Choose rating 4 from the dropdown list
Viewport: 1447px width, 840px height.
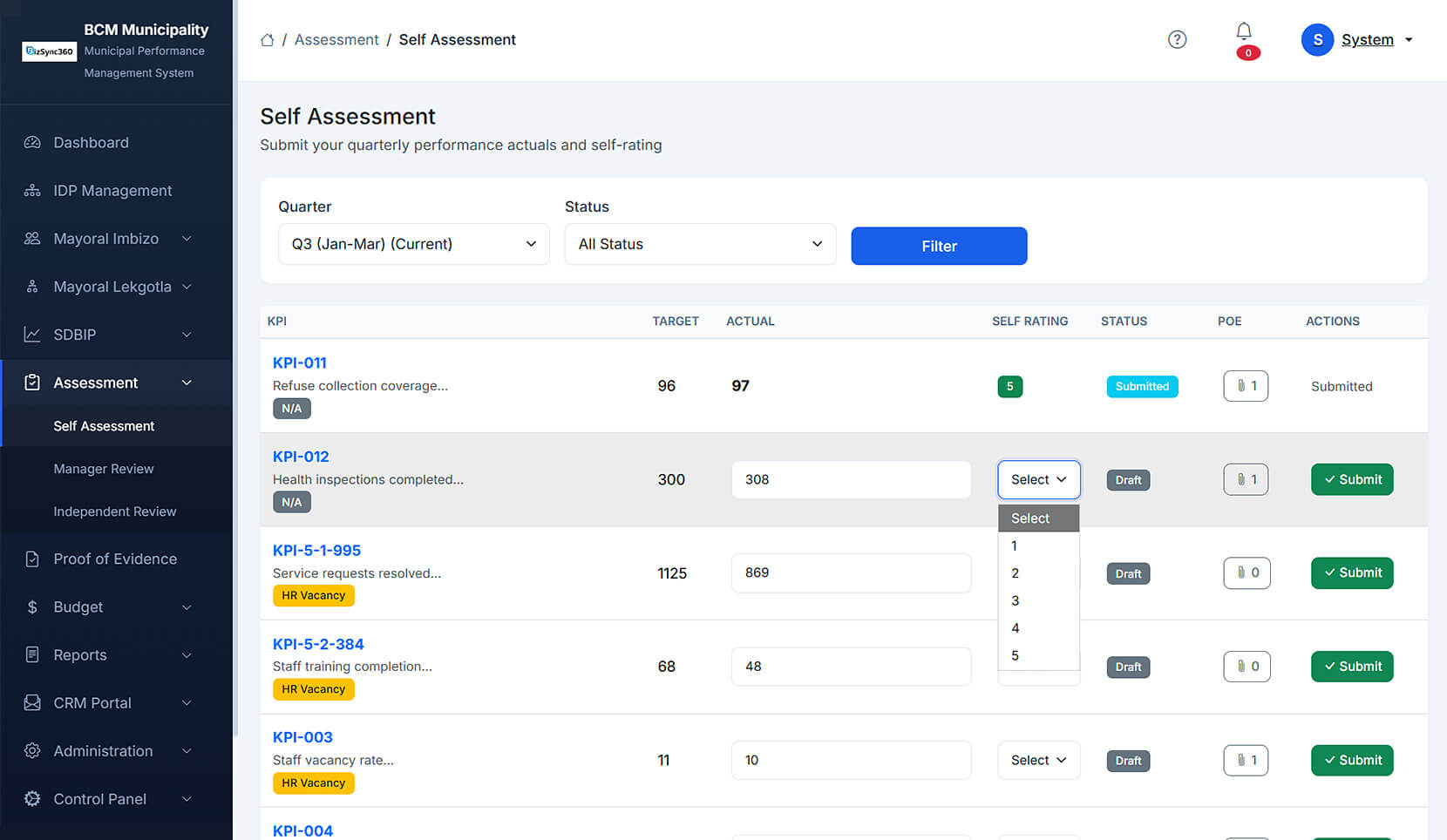1016,628
